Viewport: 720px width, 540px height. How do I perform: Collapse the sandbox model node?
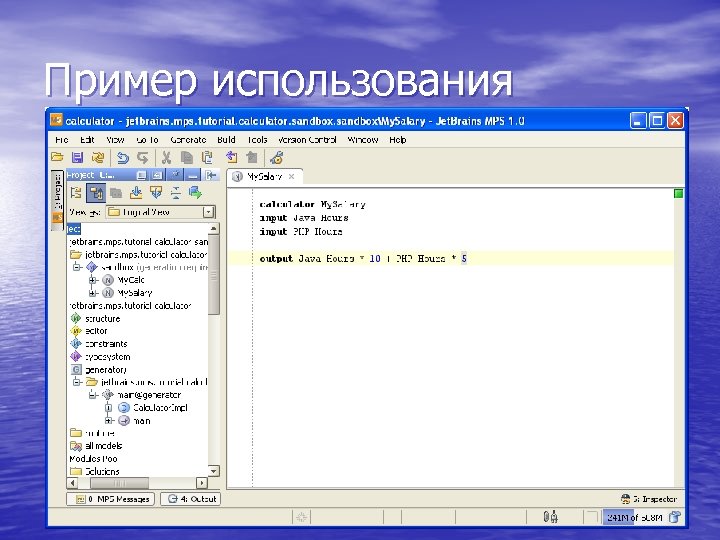[x=78, y=267]
